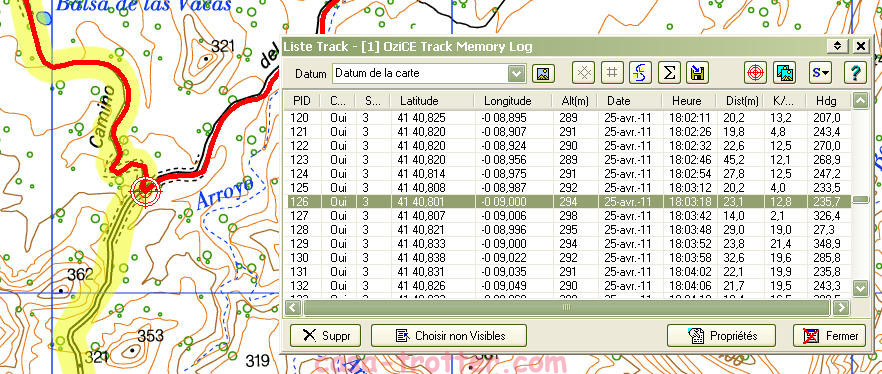Click the red target crosshair icon
882x374 pixels.
click(755, 73)
